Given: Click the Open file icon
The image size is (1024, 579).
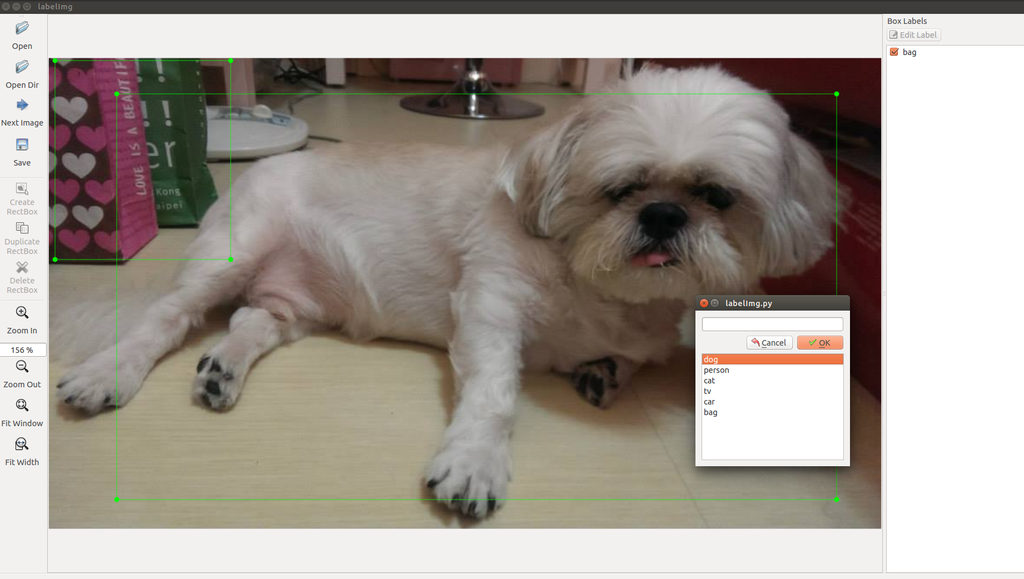Looking at the screenshot, I should click(22, 29).
